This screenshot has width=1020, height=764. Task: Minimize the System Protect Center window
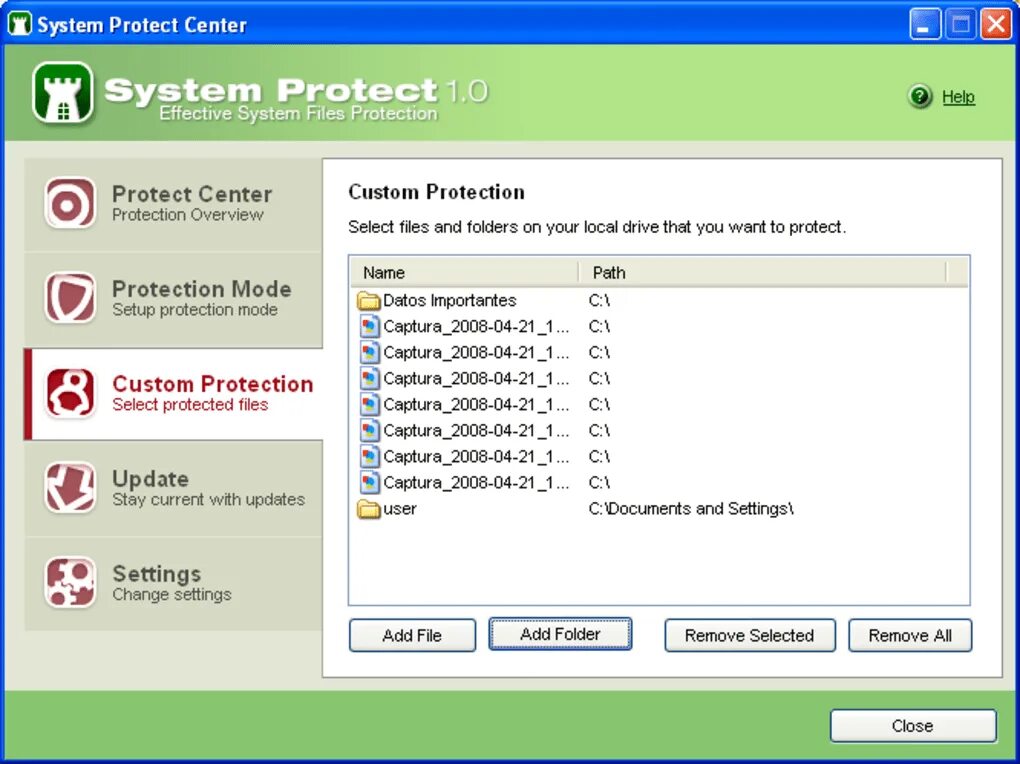pos(924,25)
